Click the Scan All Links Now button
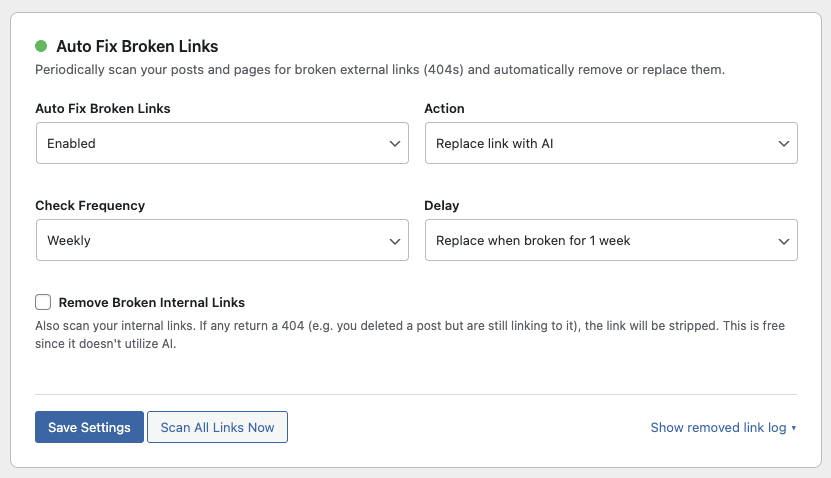Screen dimensions: 831x478 [217, 427]
